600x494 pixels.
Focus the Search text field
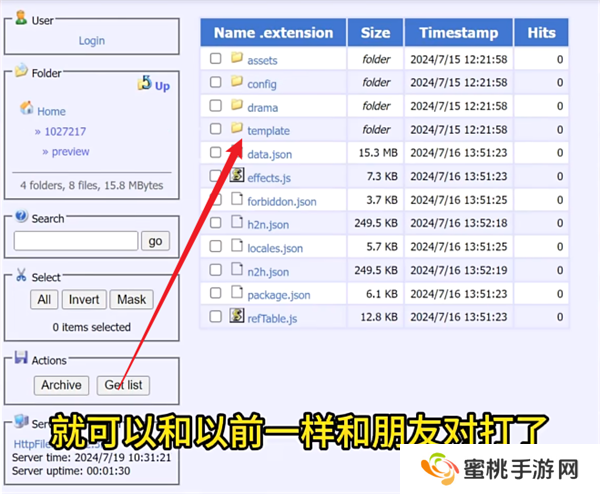(76, 241)
